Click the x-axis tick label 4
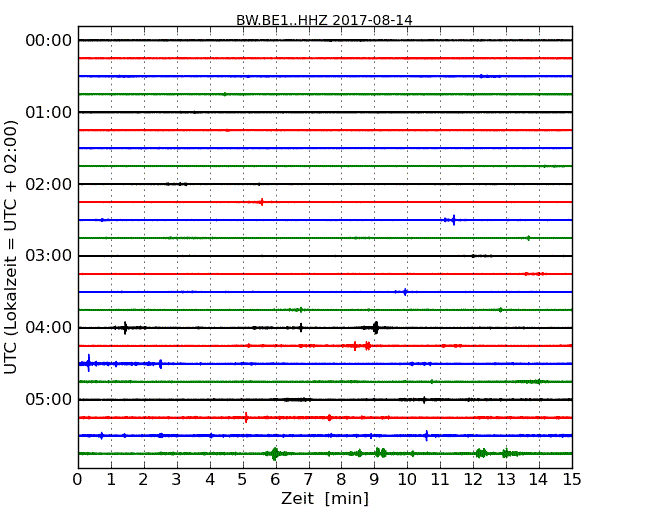650x520 pixels. pyautogui.click(x=210, y=480)
